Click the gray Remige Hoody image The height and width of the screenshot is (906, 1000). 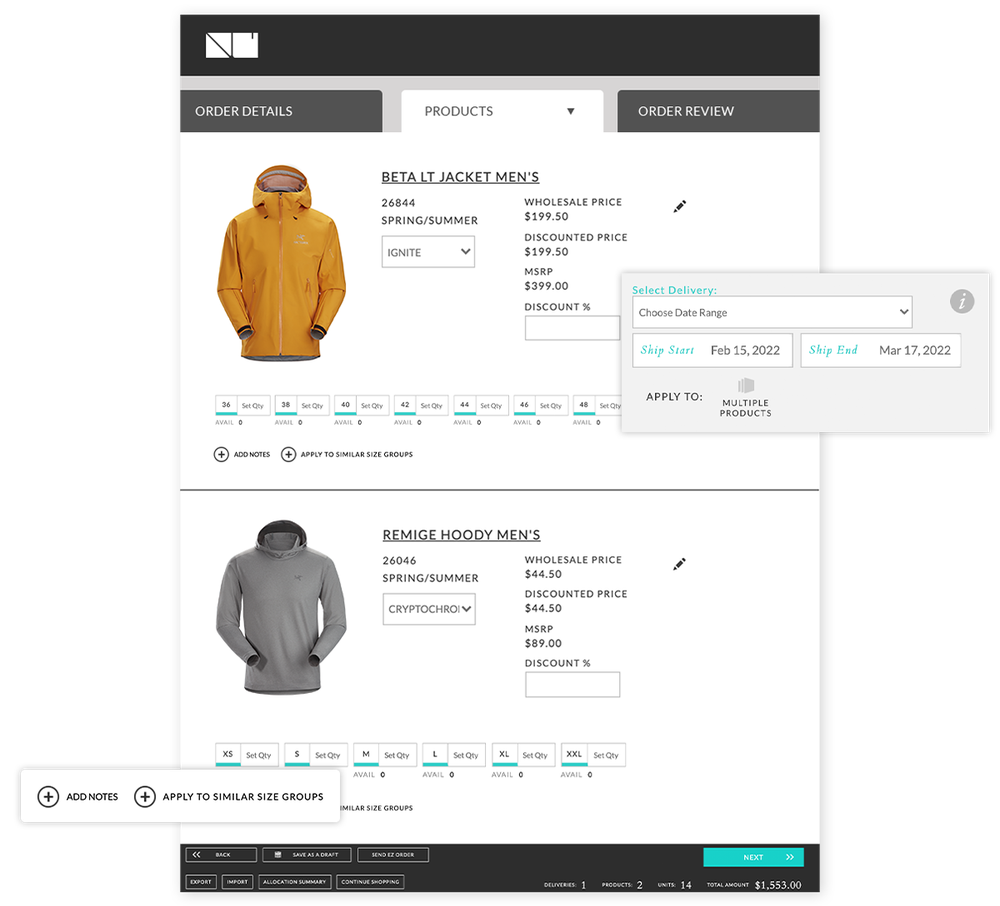coord(281,607)
